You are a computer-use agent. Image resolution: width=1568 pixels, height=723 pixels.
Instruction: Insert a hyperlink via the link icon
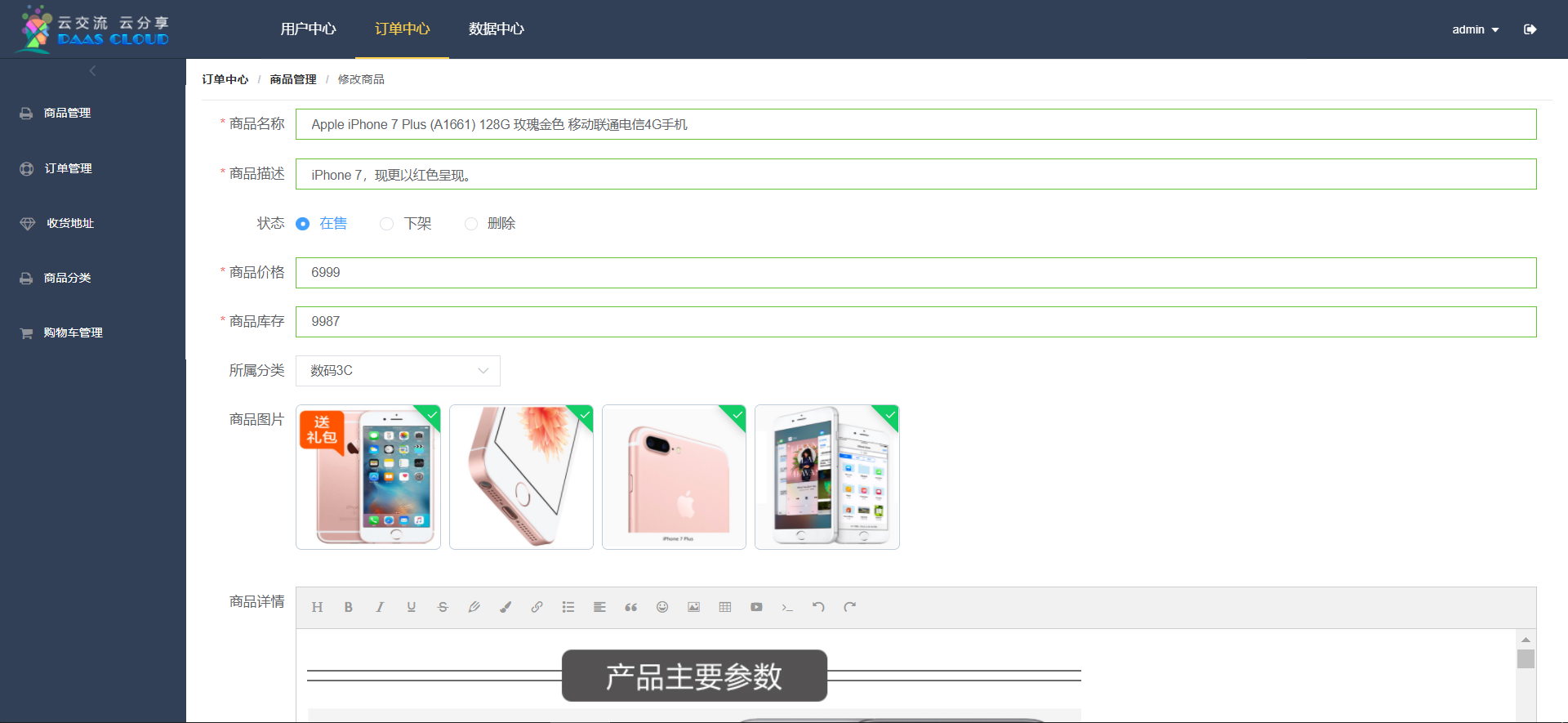point(537,607)
